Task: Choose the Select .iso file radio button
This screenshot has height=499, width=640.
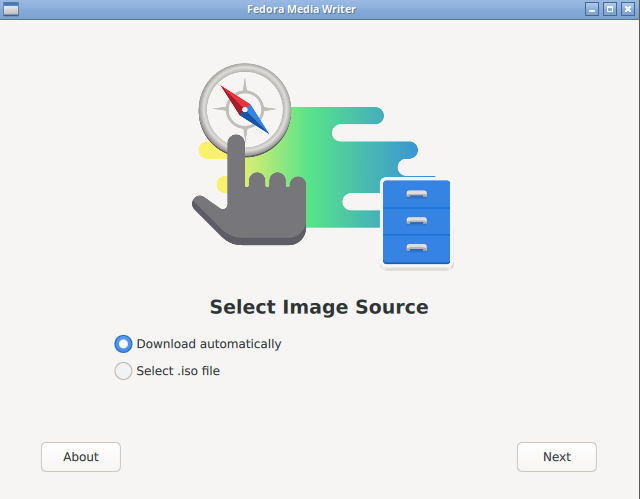Action: coord(123,371)
